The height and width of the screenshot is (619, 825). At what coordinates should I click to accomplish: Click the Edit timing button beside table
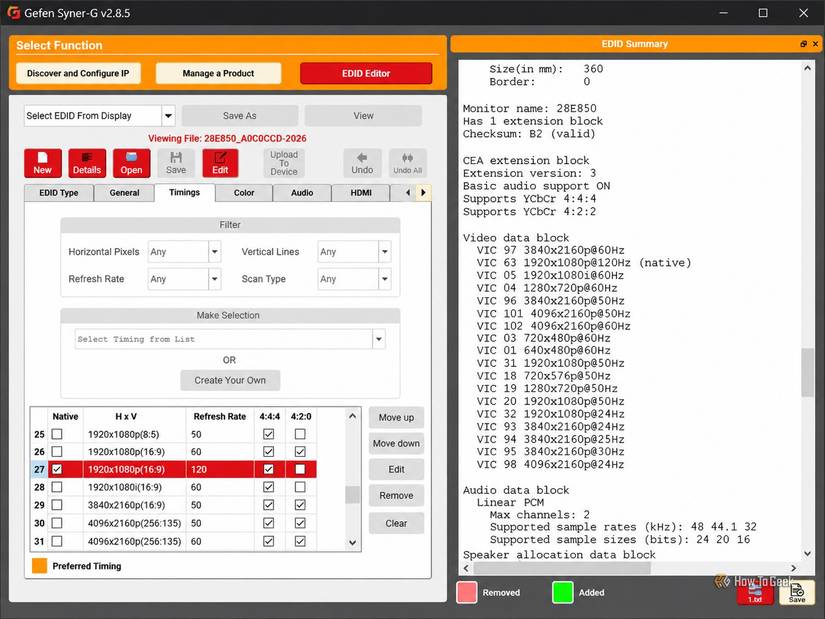coord(396,470)
